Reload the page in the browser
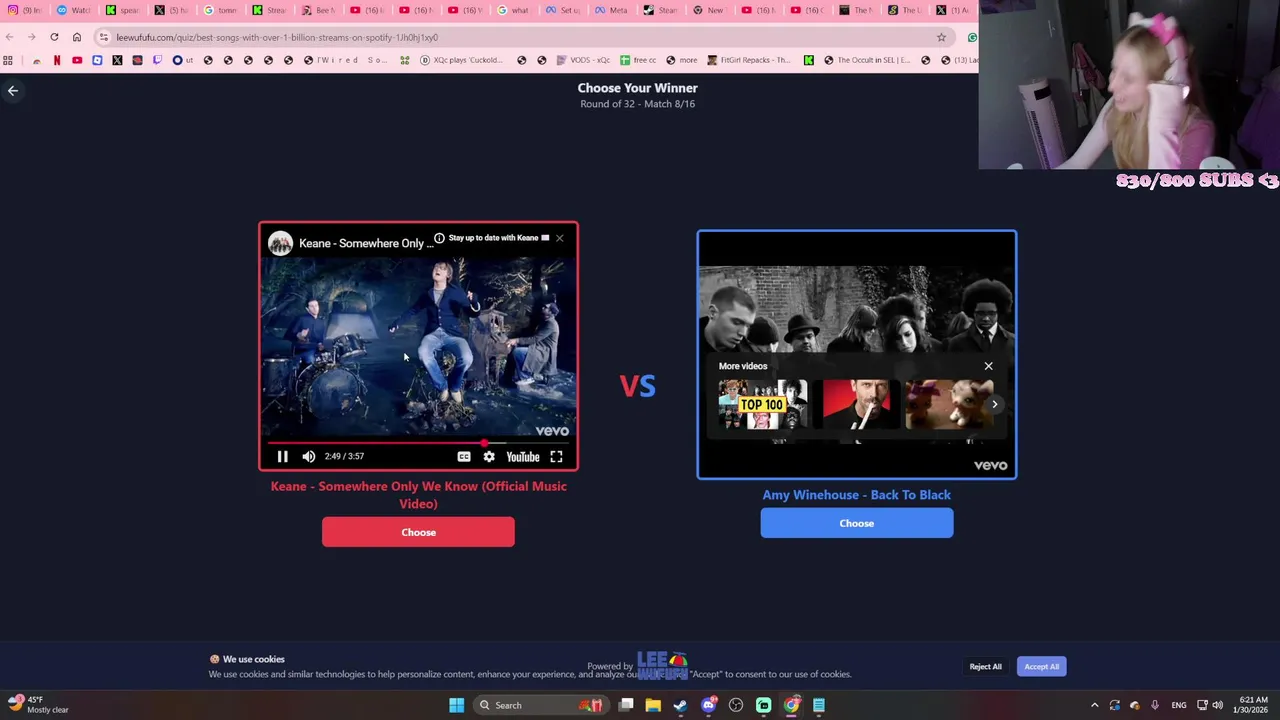 54,37
